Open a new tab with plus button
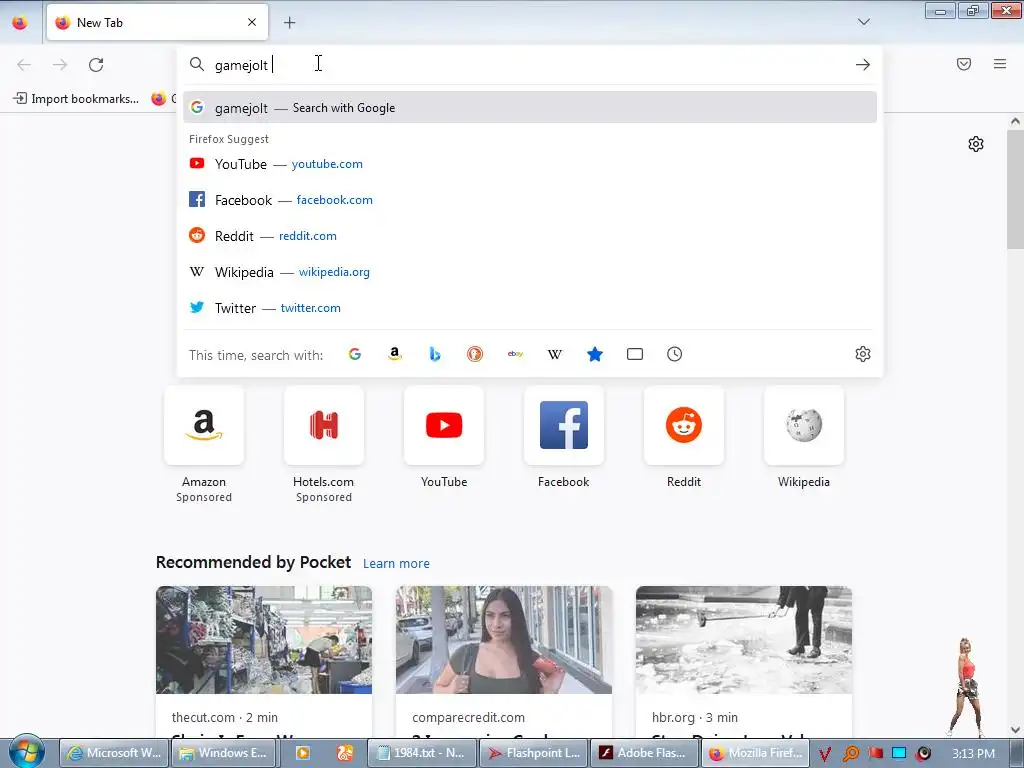 pyautogui.click(x=289, y=23)
